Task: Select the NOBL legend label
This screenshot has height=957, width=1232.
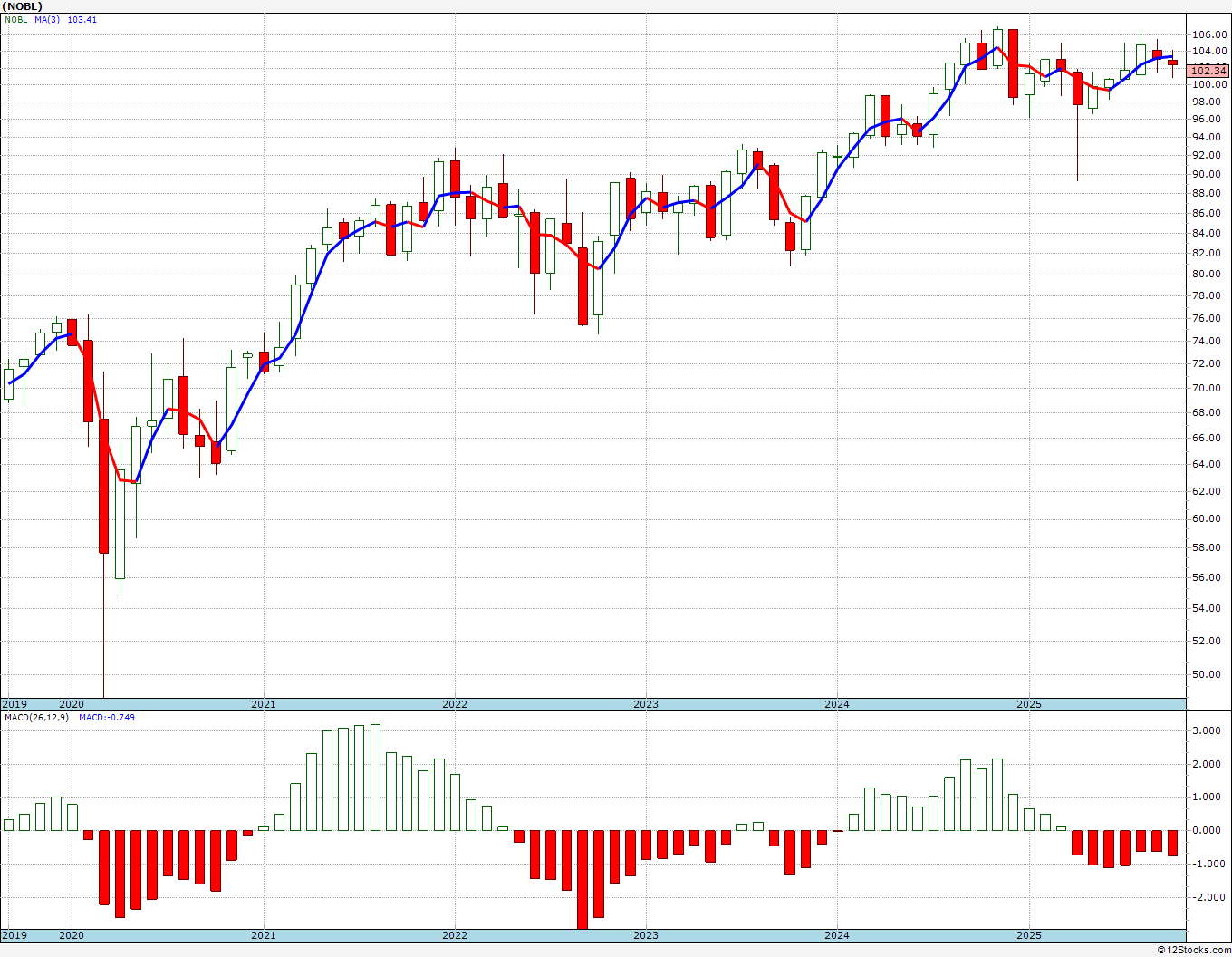Action: [x=15, y=20]
